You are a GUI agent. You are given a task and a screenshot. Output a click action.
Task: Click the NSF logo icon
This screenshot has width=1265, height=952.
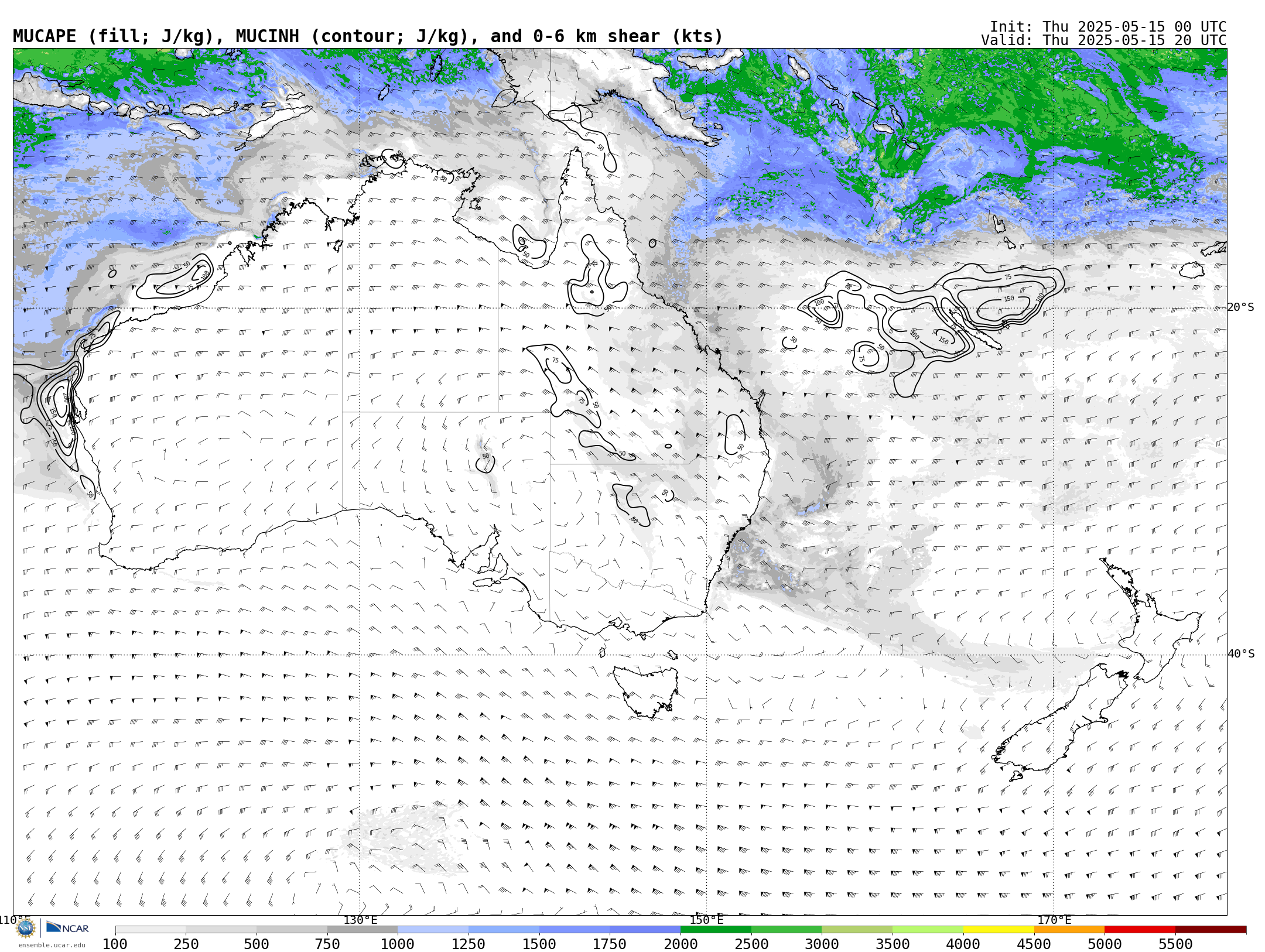[26, 928]
